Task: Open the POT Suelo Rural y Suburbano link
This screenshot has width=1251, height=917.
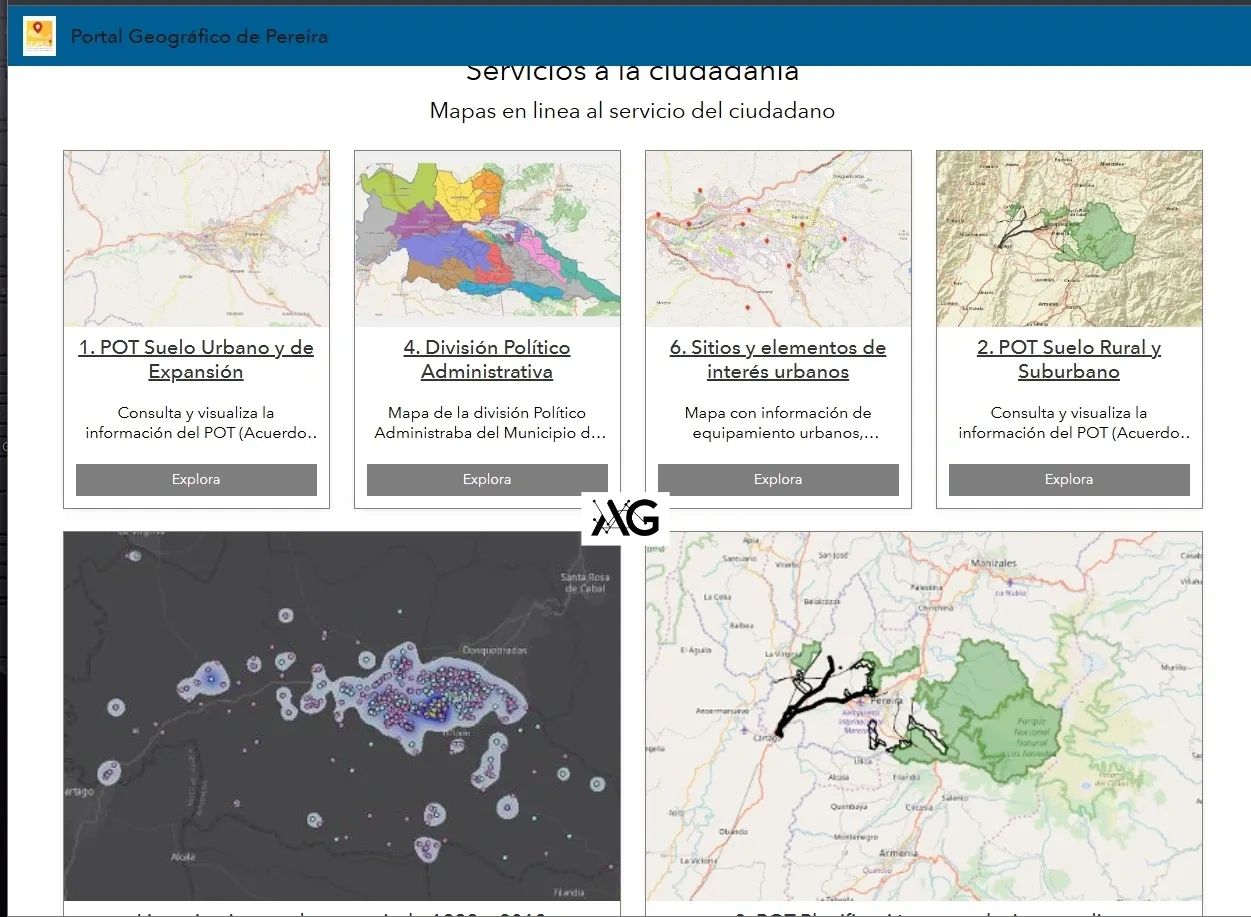Action: (x=1068, y=359)
